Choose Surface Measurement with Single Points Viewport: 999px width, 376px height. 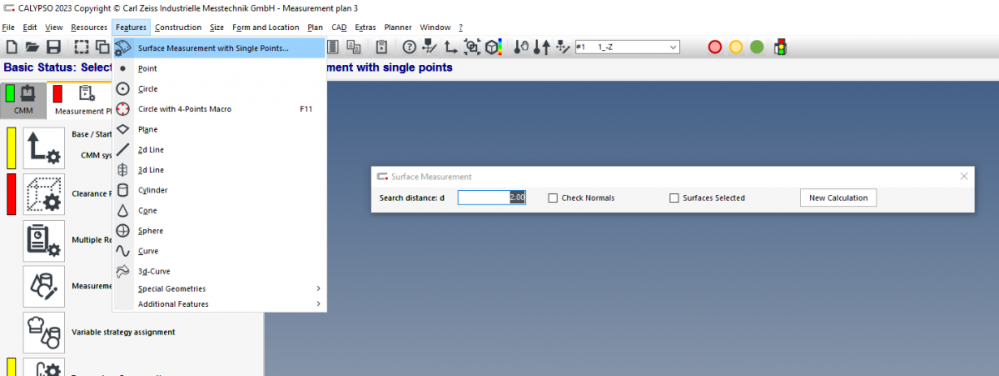(x=219, y=48)
